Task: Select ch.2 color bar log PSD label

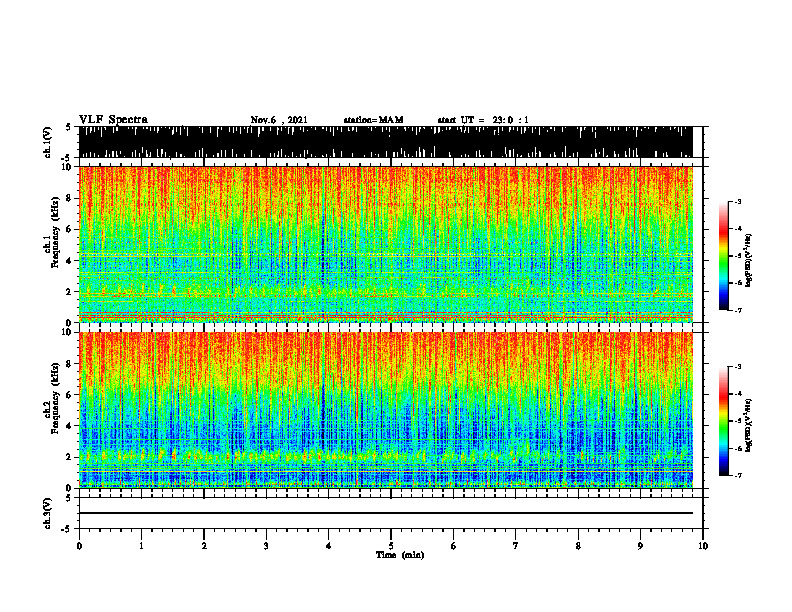Action: (x=749, y=425)
